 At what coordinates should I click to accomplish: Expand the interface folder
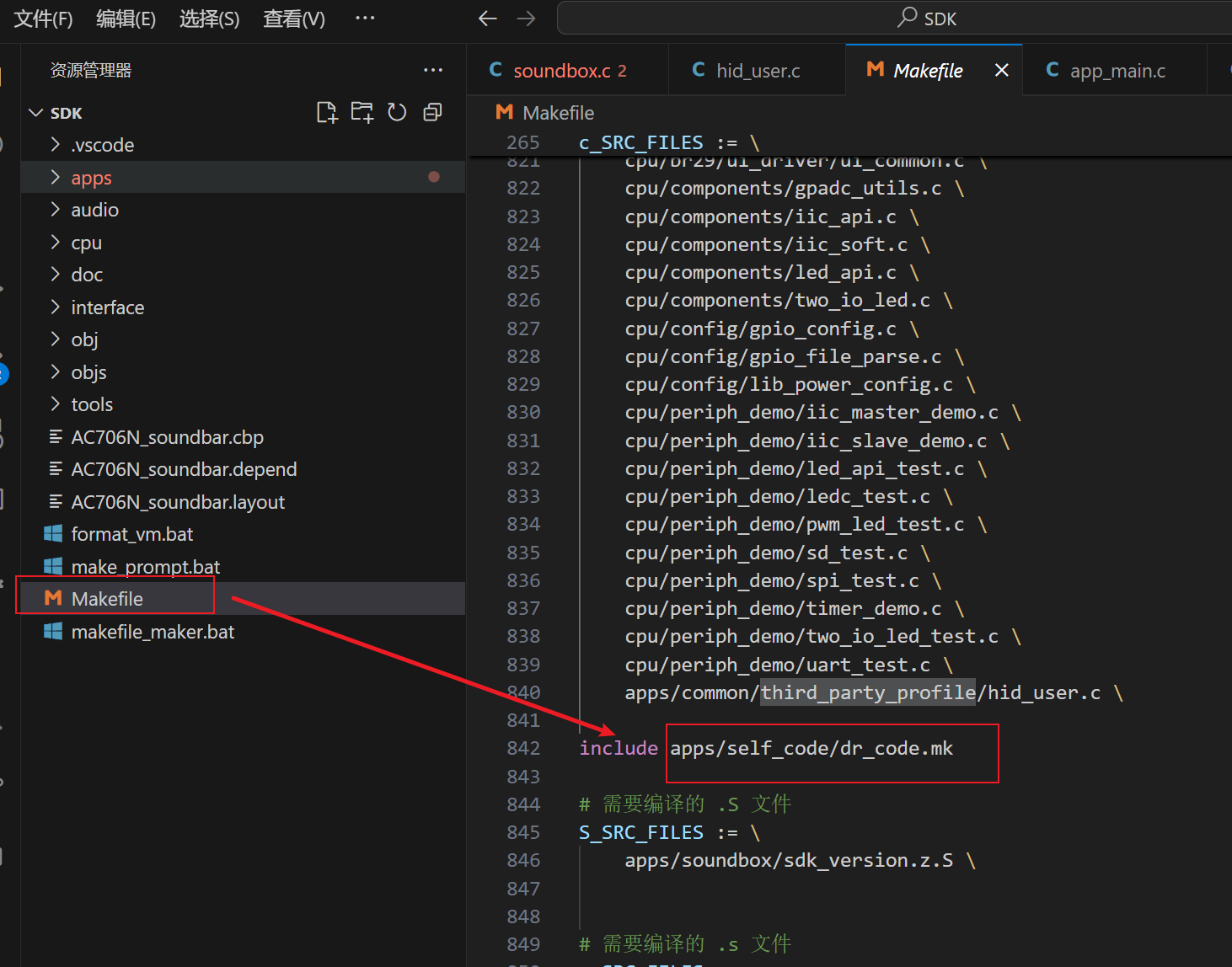56,307
